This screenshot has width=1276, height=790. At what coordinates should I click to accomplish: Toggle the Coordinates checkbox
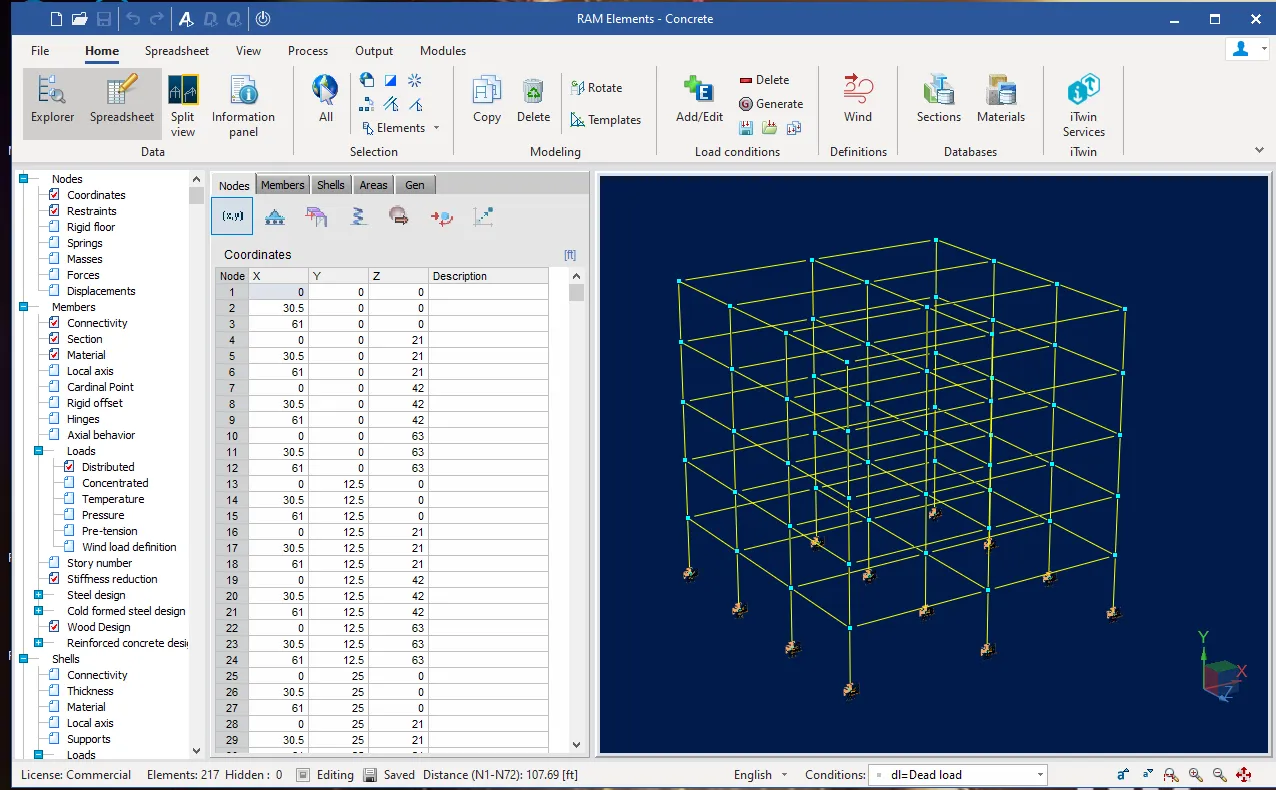(x=55, y=195)
